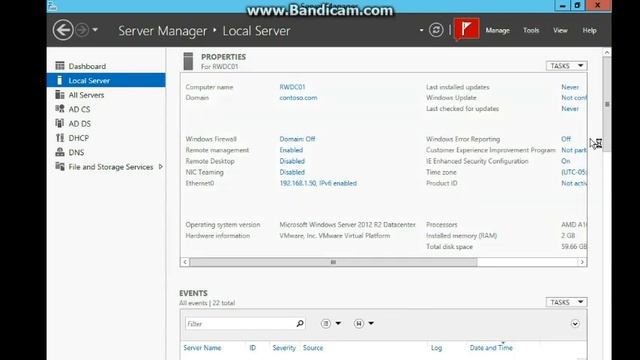Open the Tools menu
Screen dimensions: 640x360
[531, 31]
